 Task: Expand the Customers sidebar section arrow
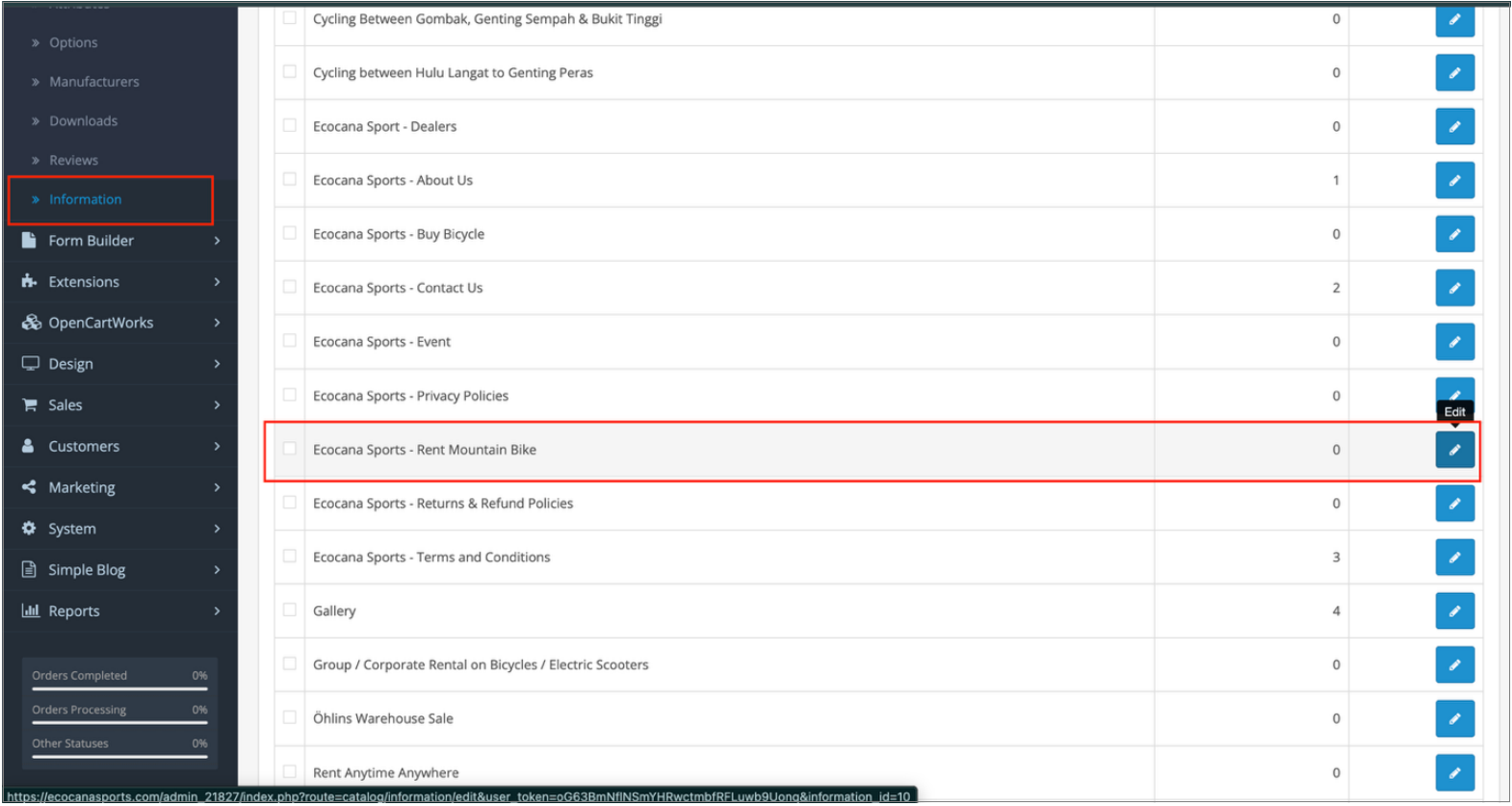(217, 447)
